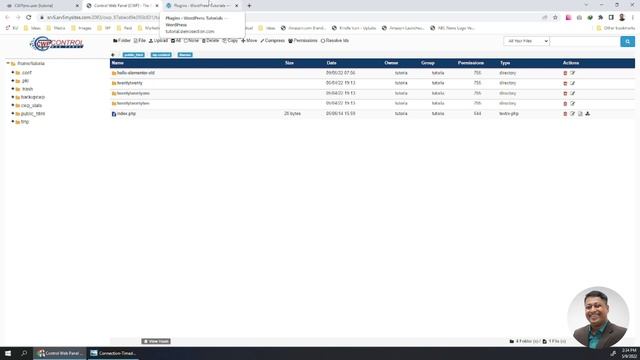Click edit icon for twentytwentytwo row
Image resolution: width=640 pixels, height=360 pixels.
pyautogui.click(x=573, y=104)
